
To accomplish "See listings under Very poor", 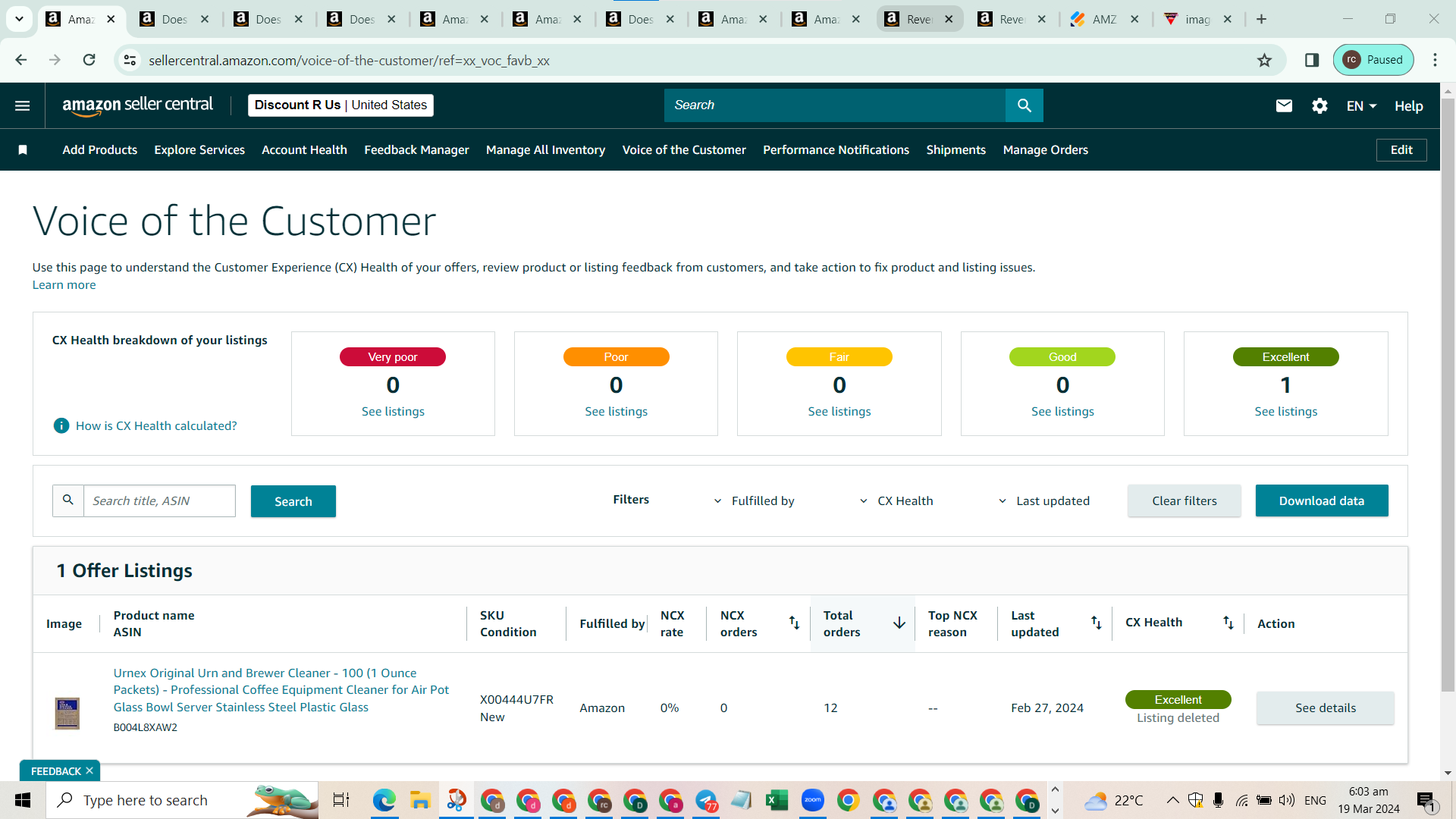I will click(393, 412).
